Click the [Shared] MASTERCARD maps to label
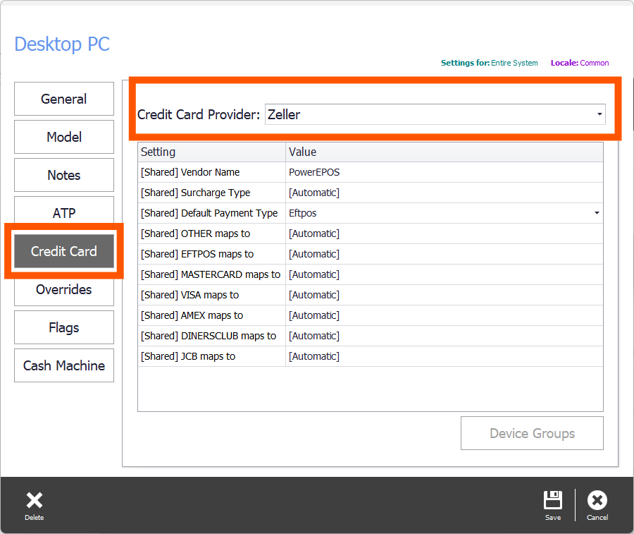Image resolution: width=634 pixels, height=534 pixels. click(210, 274)
